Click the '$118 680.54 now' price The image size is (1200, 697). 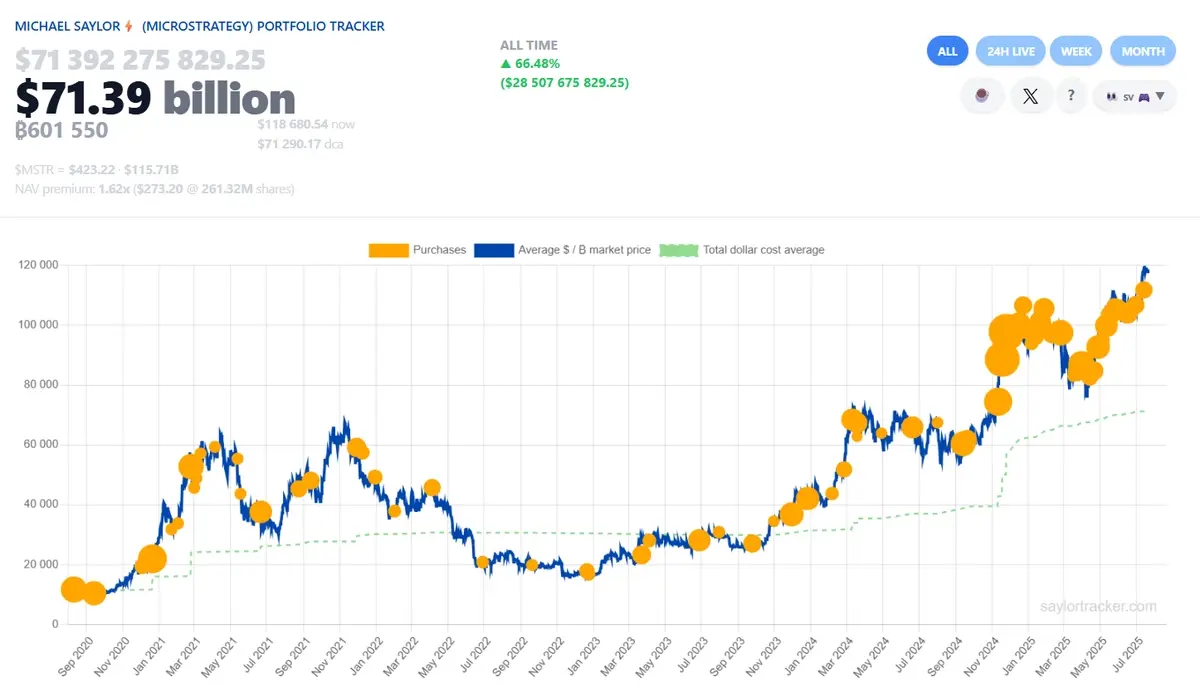coord(306,125)
